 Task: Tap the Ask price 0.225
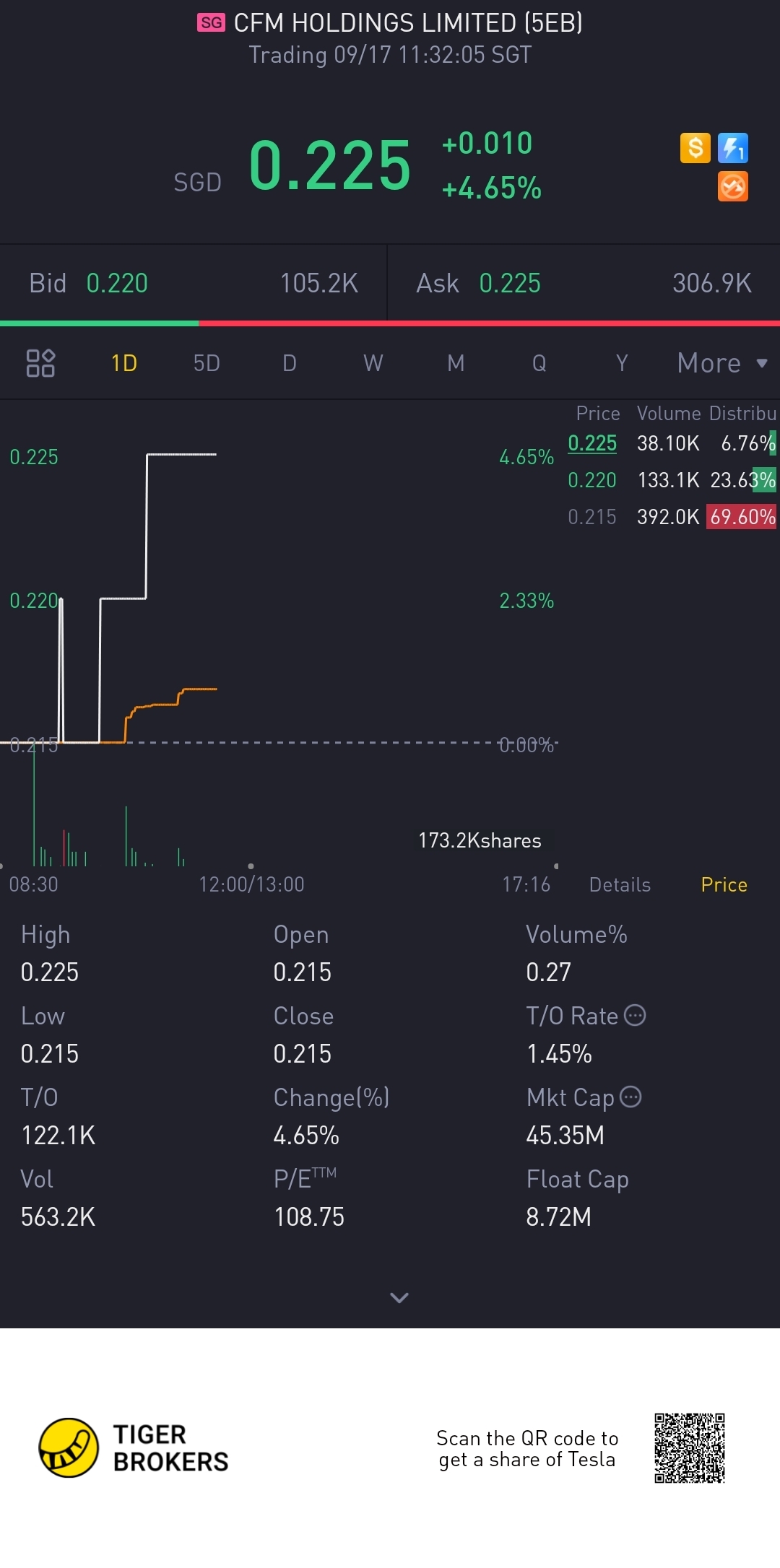[510, 283]
